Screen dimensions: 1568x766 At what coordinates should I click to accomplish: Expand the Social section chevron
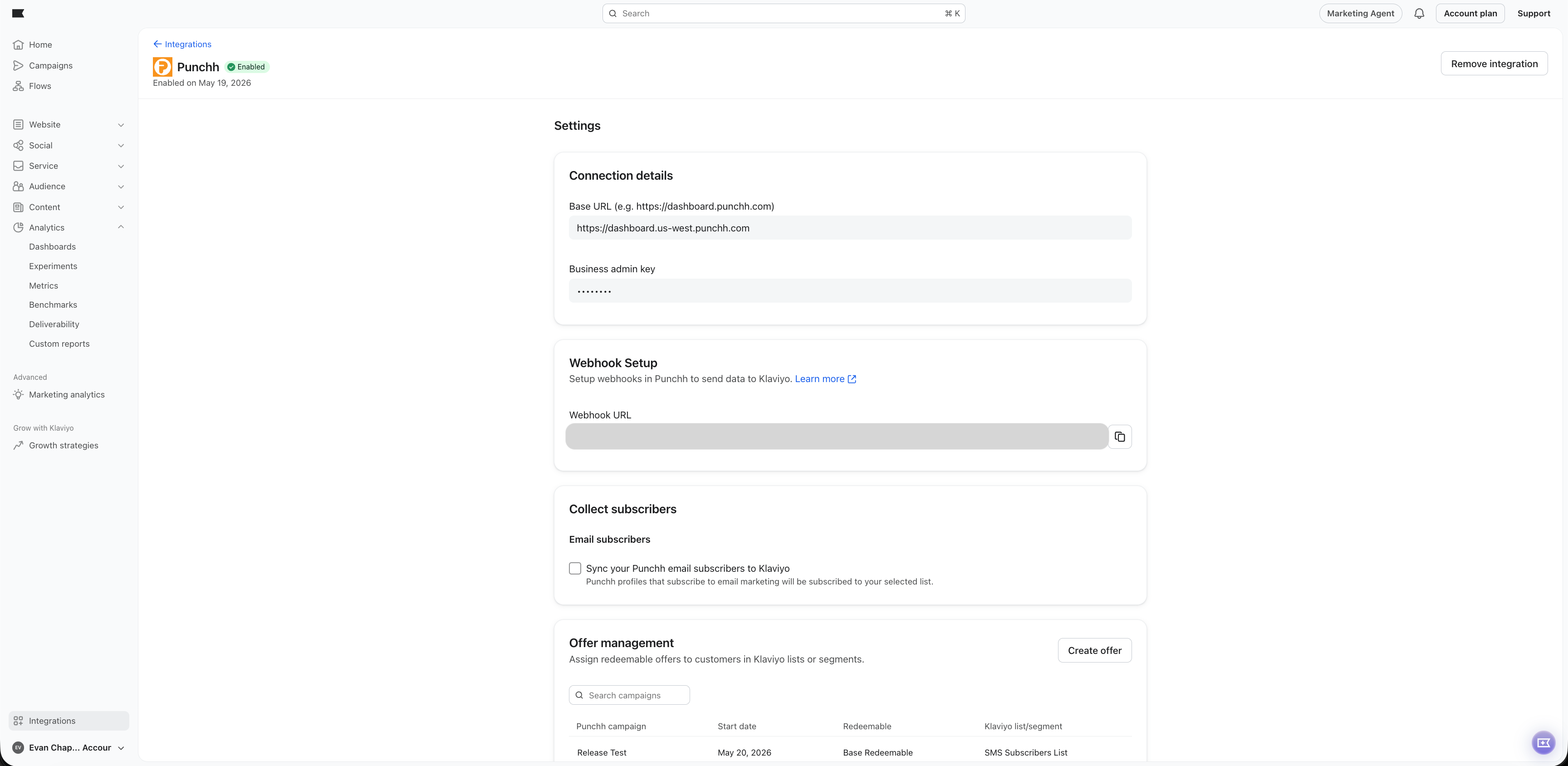[121, 146]
